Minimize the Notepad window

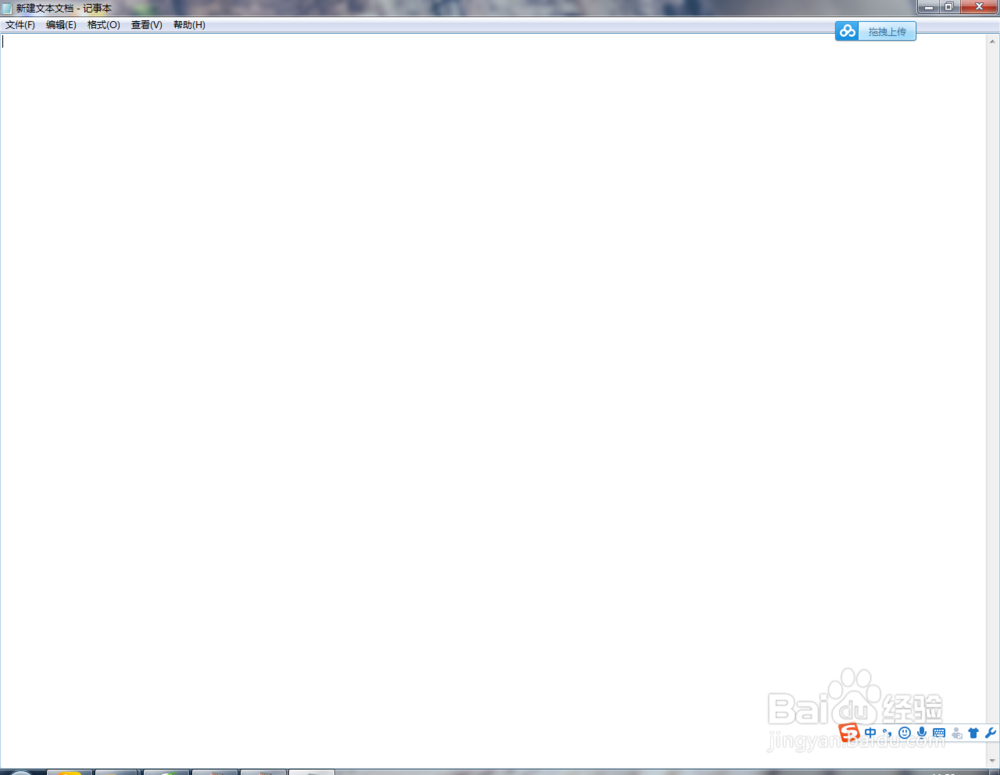click(x=929, y=7)
